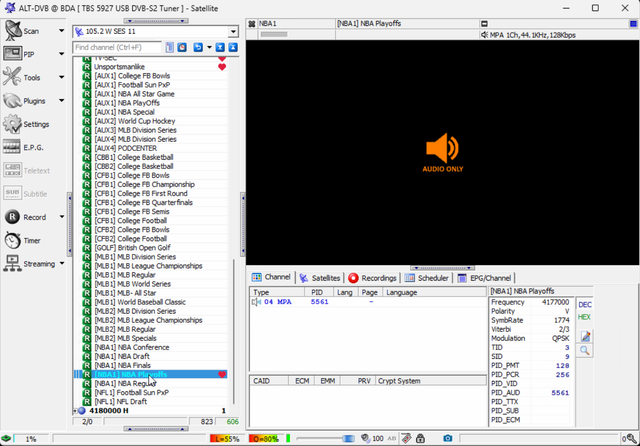Open Settings gear in sidebar
This screenshot has width=640, height=446.
(x=12, y=124)
